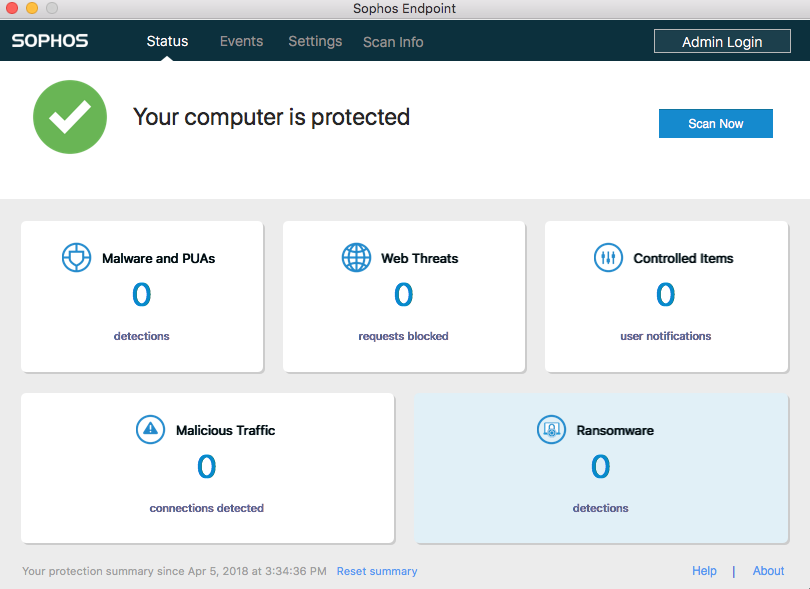Start a scan with Scan Now
The height and width of the screenshot is (589, 810).
point(715,124)
